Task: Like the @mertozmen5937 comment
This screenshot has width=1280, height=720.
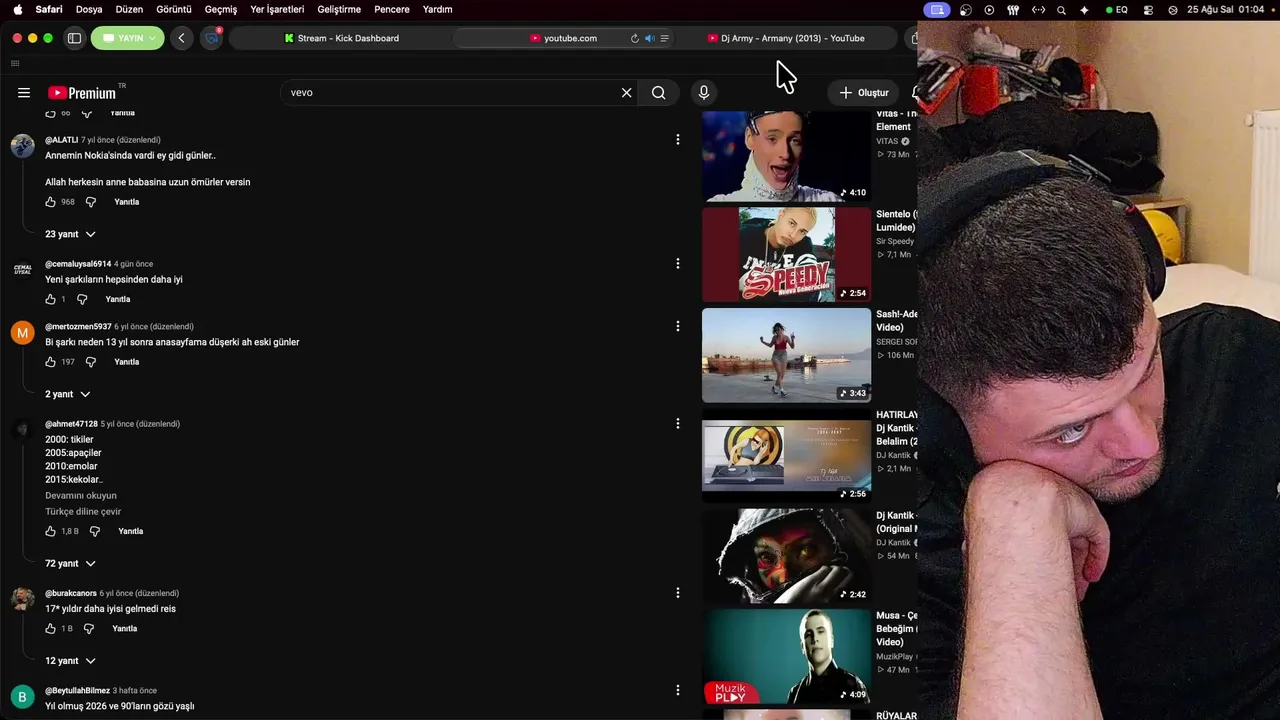Action: point(51,362)
